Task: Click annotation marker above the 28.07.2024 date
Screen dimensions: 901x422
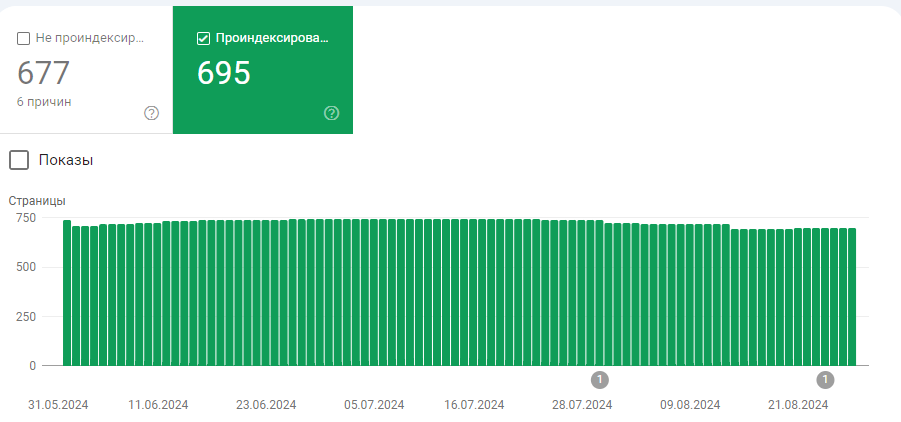Action: point(599,380)
